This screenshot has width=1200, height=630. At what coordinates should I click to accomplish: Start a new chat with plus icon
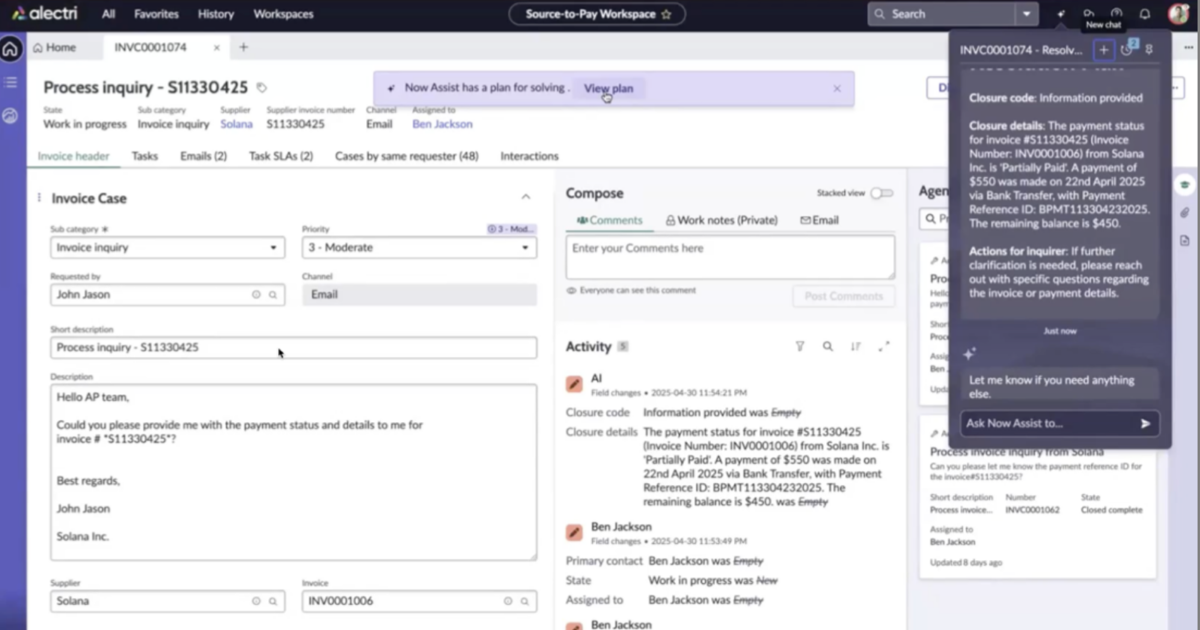[x=1104, y=50]
